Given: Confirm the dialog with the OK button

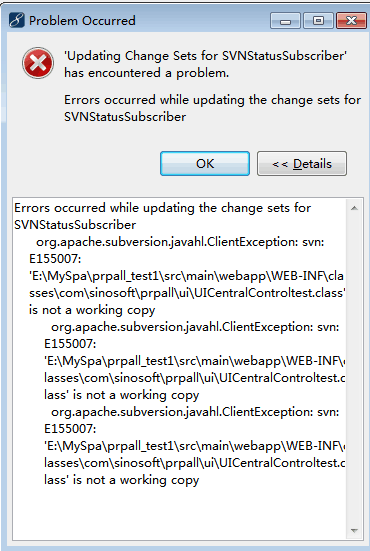Looking at the screenshot, I should (x=205, y=163).
